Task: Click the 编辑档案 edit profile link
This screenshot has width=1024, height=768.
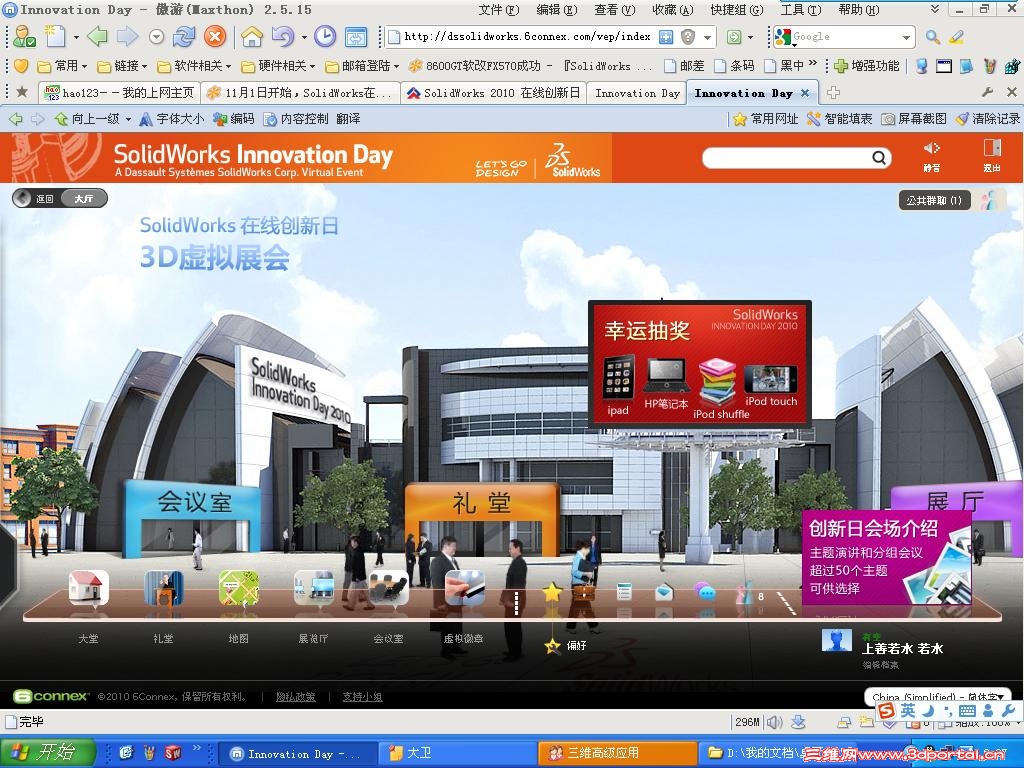Action: 880,665
